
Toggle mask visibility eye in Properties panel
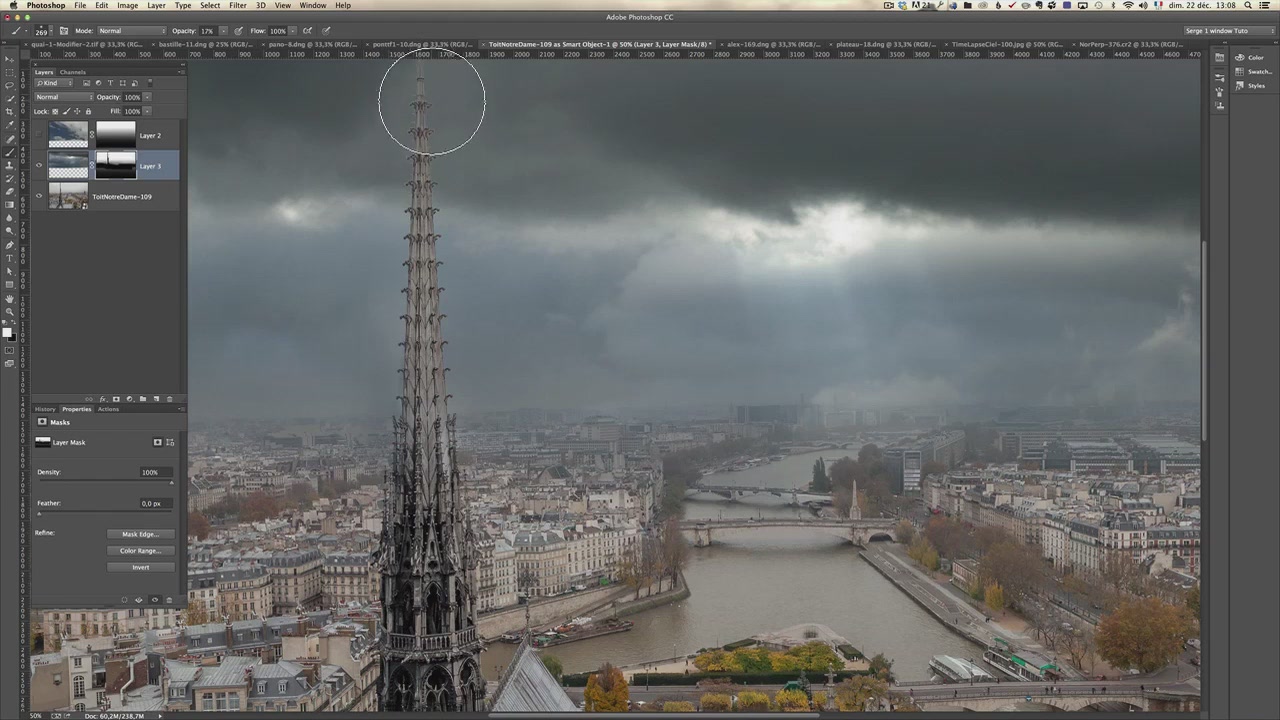point(155,600)
